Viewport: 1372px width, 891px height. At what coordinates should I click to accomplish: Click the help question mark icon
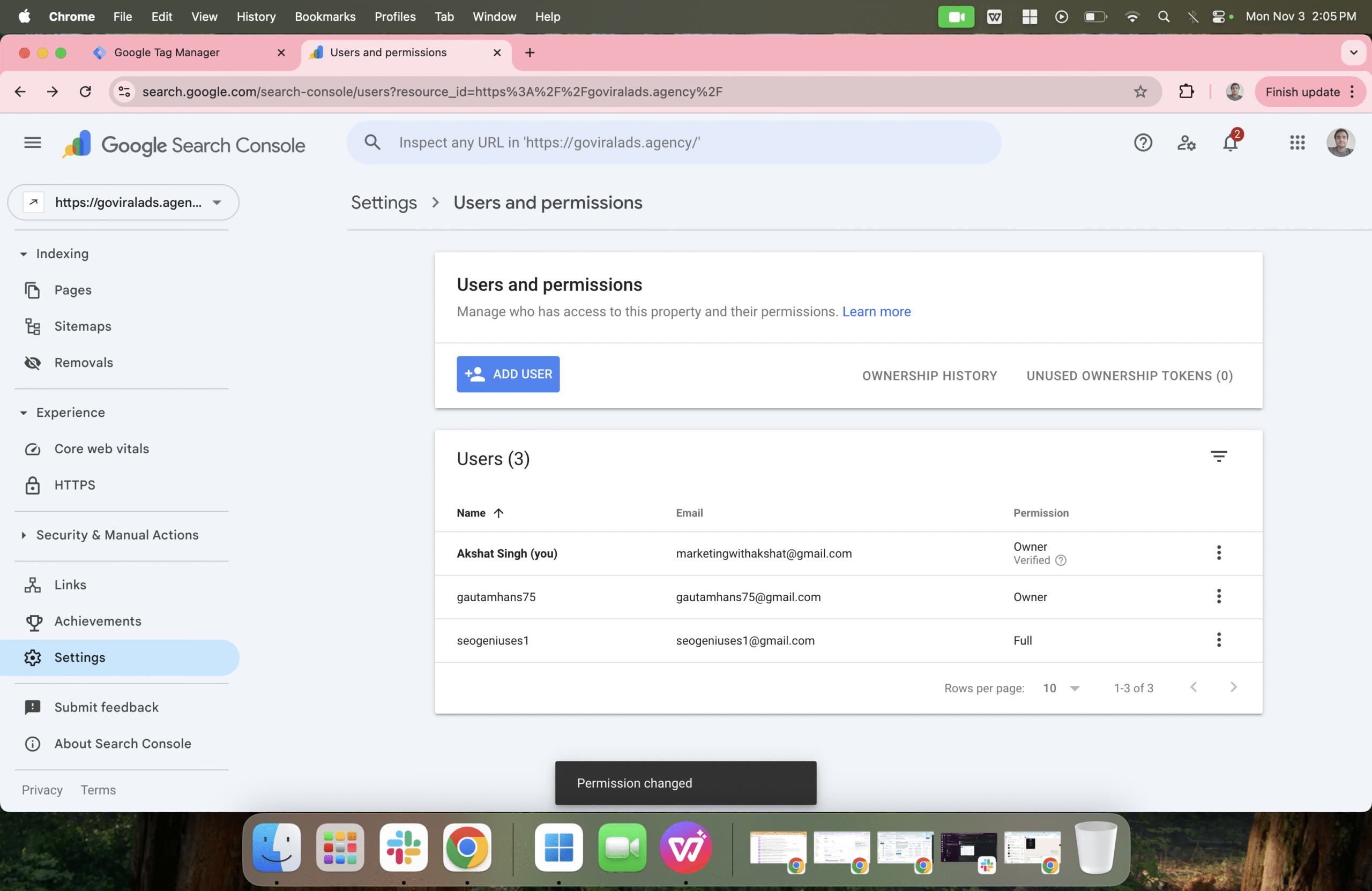click(x=1143, y=143)
